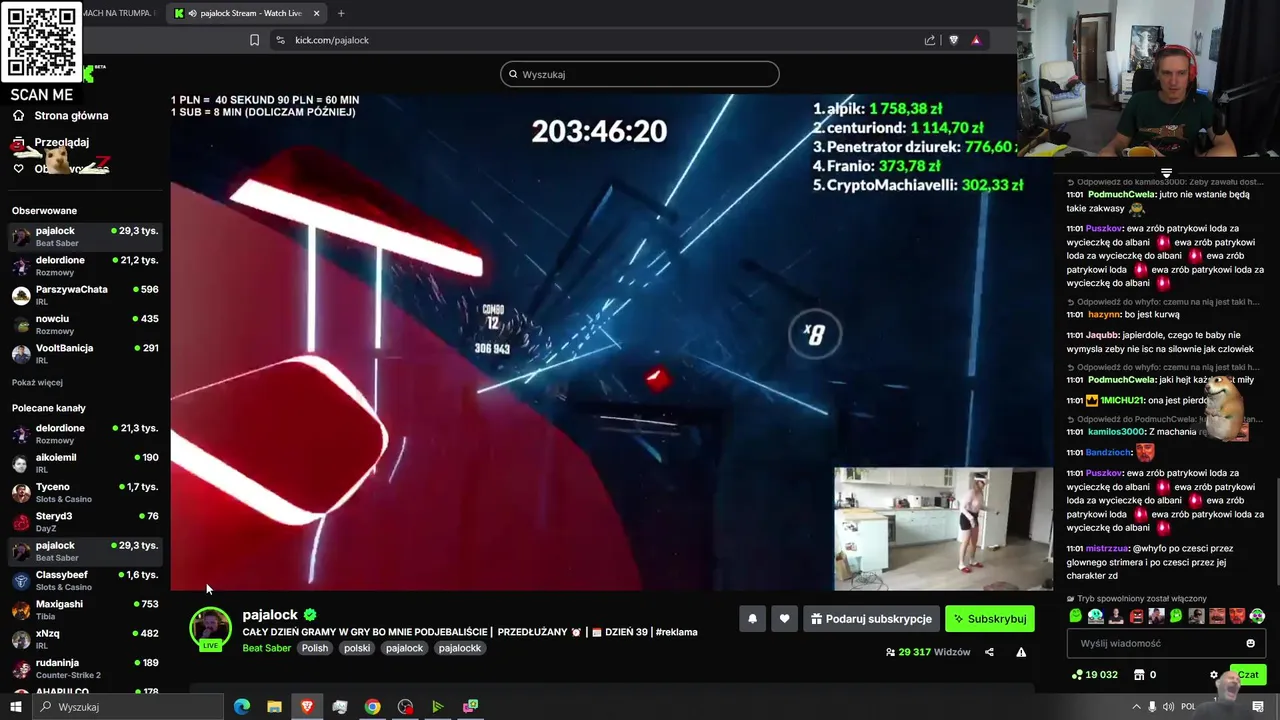This screenshot has width=1280, height=720.
Task: Show hidden system tray icons chevron
Action: pyautogui.click(x=1136, y=707)
